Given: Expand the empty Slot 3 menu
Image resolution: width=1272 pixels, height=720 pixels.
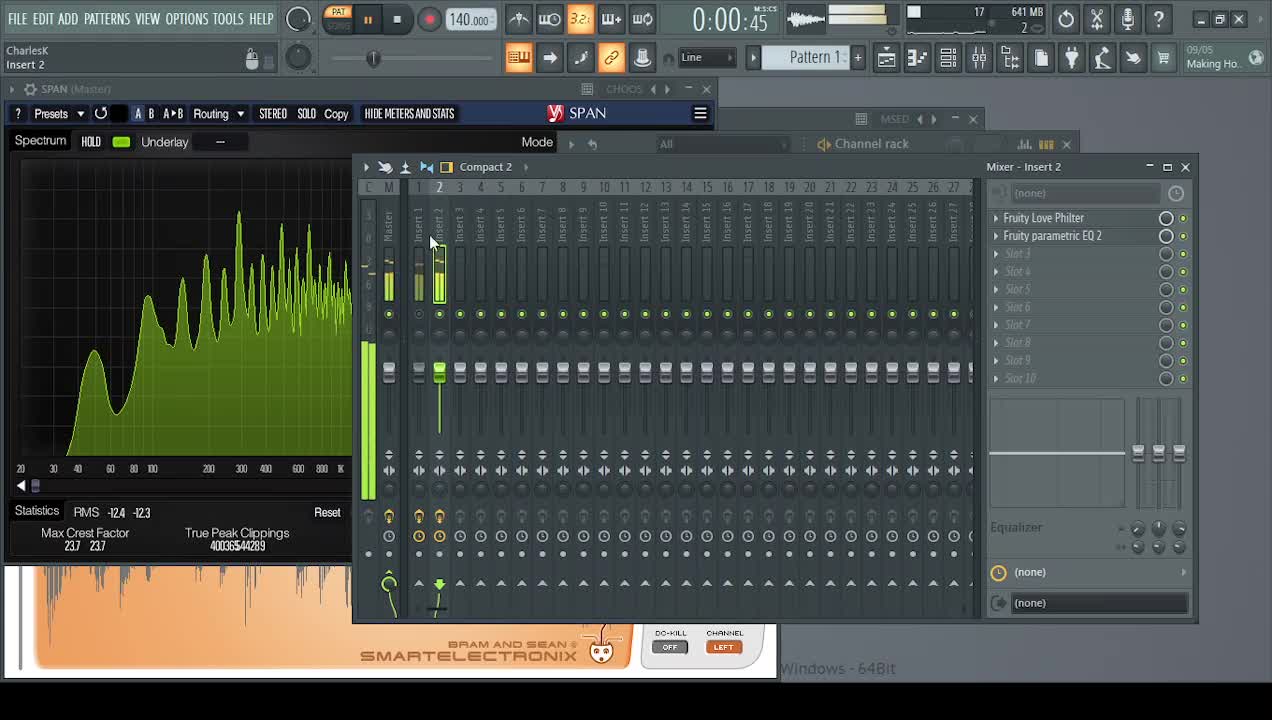Looking at the screenshot, I should point(996,254).
